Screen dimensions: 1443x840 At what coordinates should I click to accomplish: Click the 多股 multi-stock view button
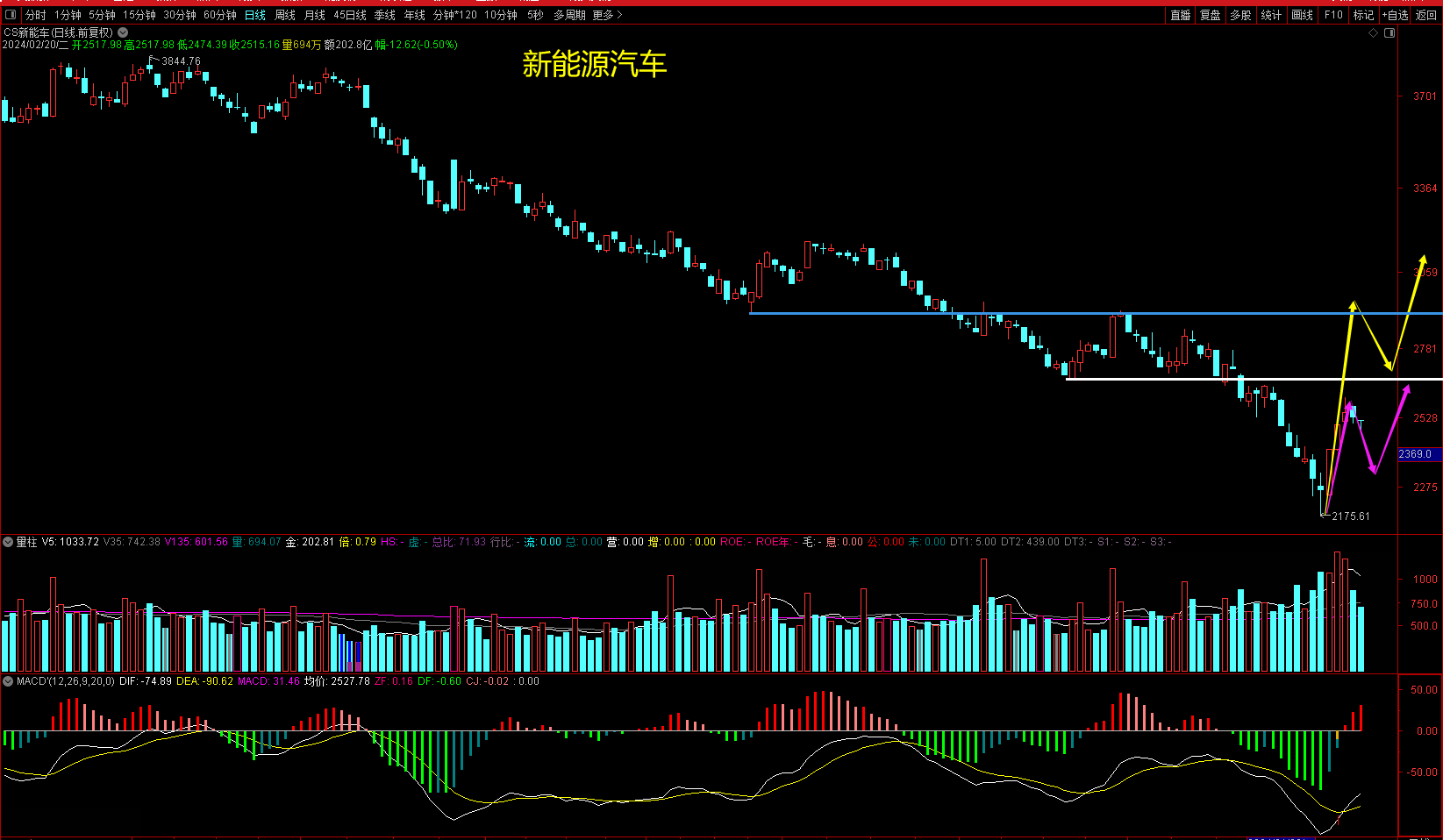[1240, 15]
